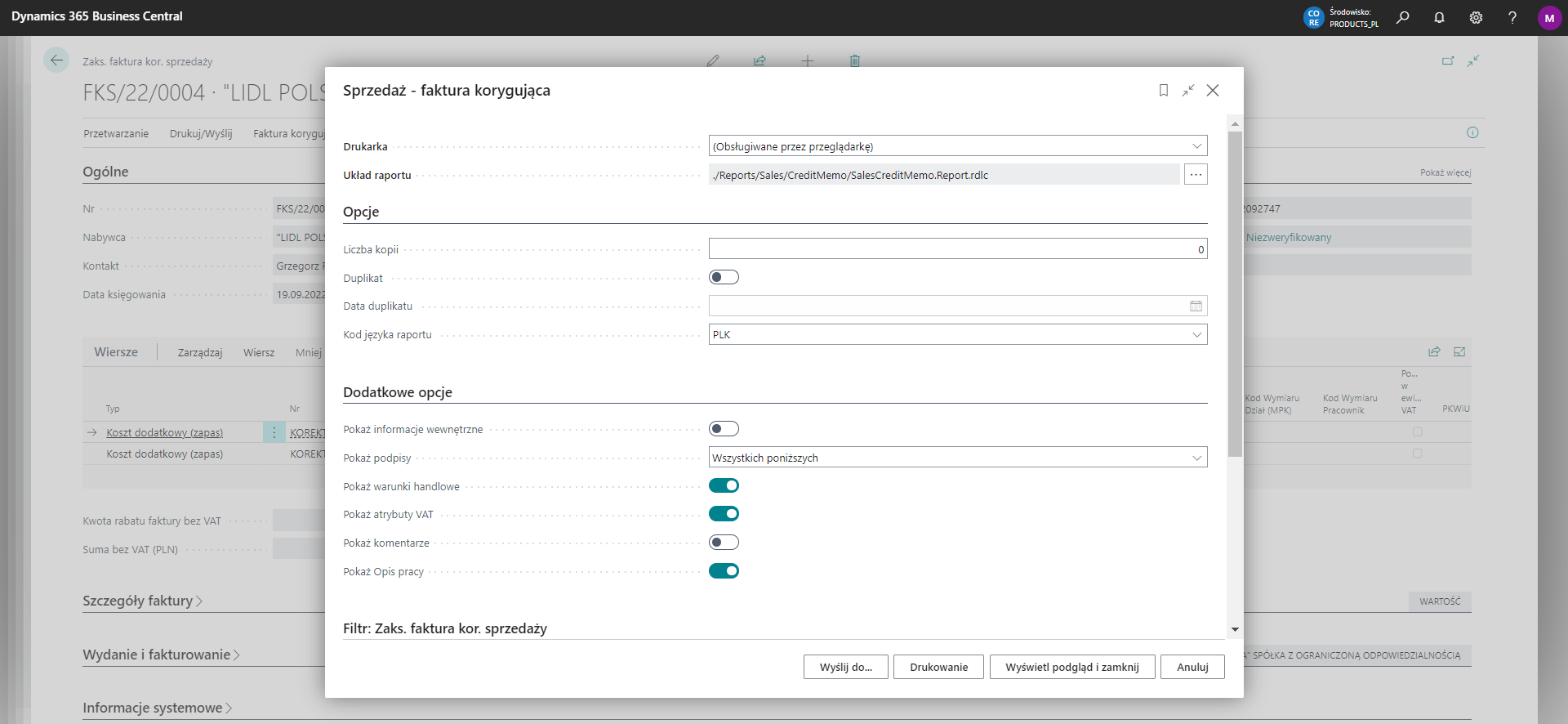This screenshot has height=724, width=1568.
Task: Open the search magnifier in top bar
Action: [x=1402, y=17]
